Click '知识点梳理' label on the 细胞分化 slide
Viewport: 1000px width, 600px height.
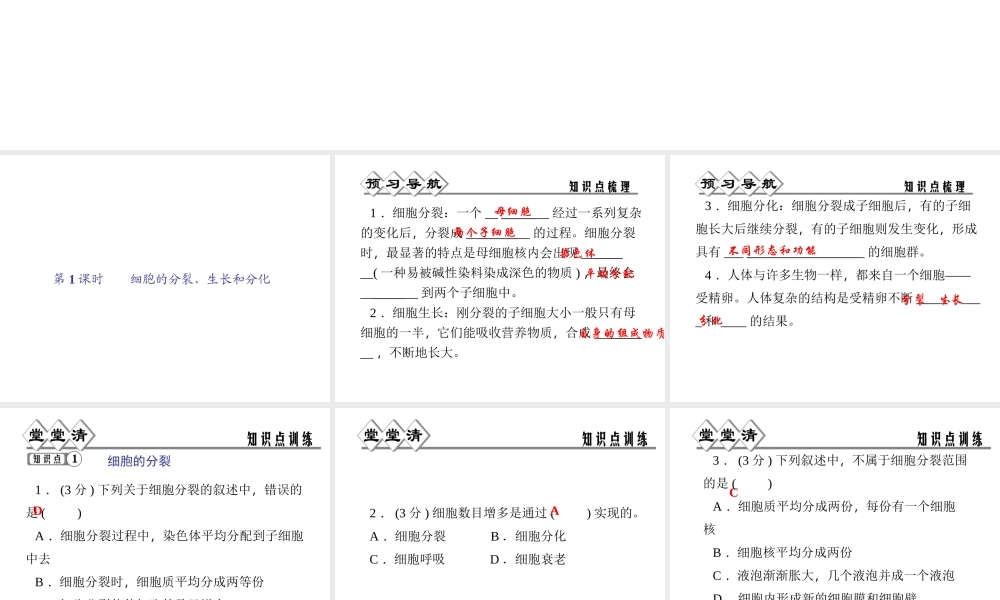[935, 186]
